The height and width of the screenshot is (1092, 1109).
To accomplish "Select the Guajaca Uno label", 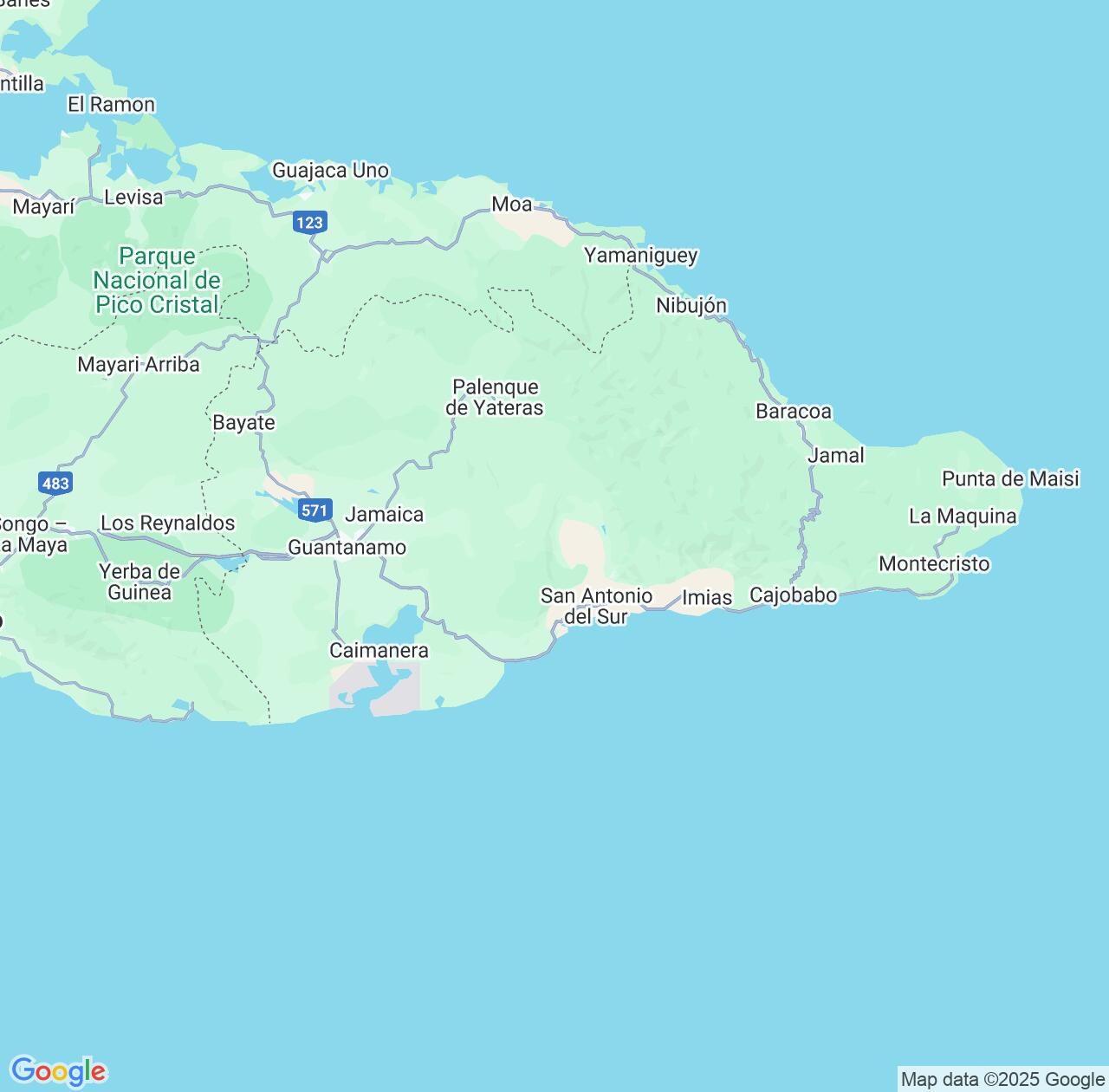I will click(x=330, y=171).
